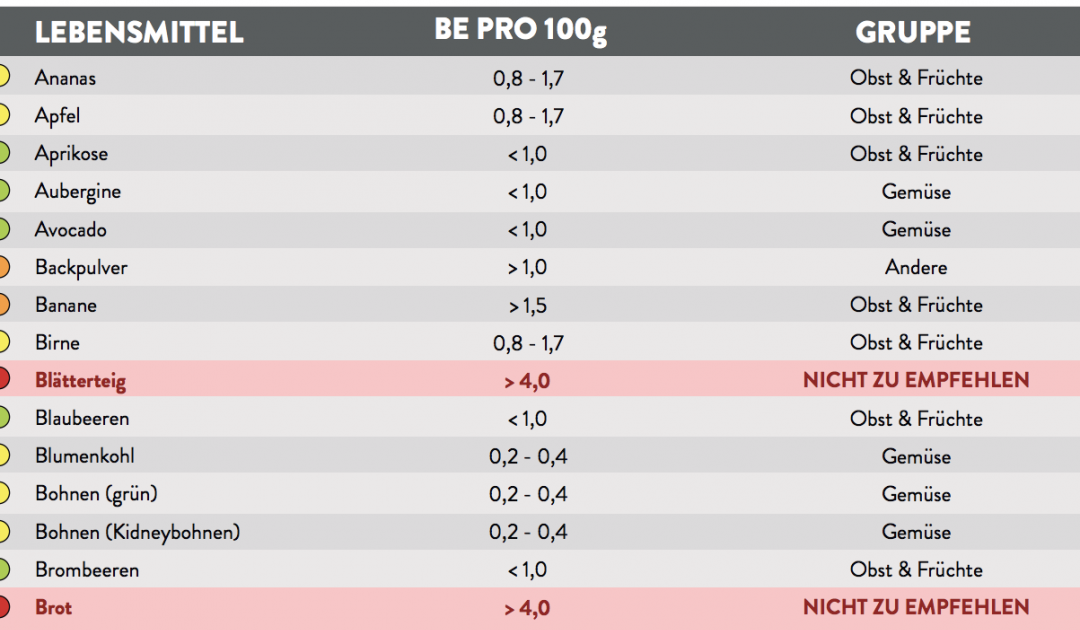This screenshot has width=1080, height=630.
Task: Click the GRUPPE column header
Action: 913,32
